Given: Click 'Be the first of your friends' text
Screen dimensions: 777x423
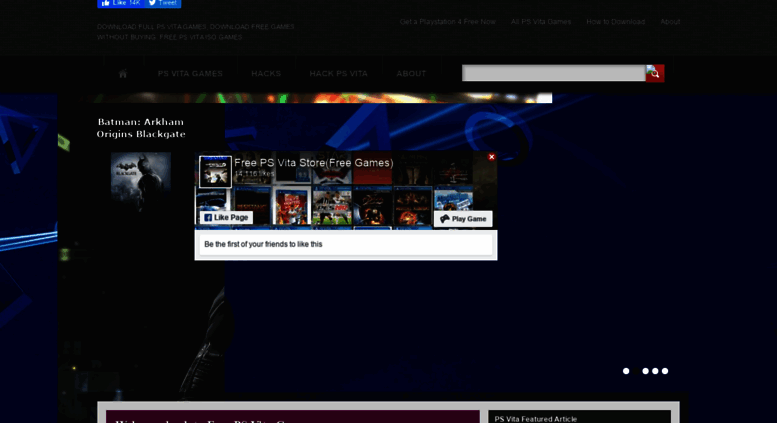Looking at the screenshot, I should pos(263,244).
